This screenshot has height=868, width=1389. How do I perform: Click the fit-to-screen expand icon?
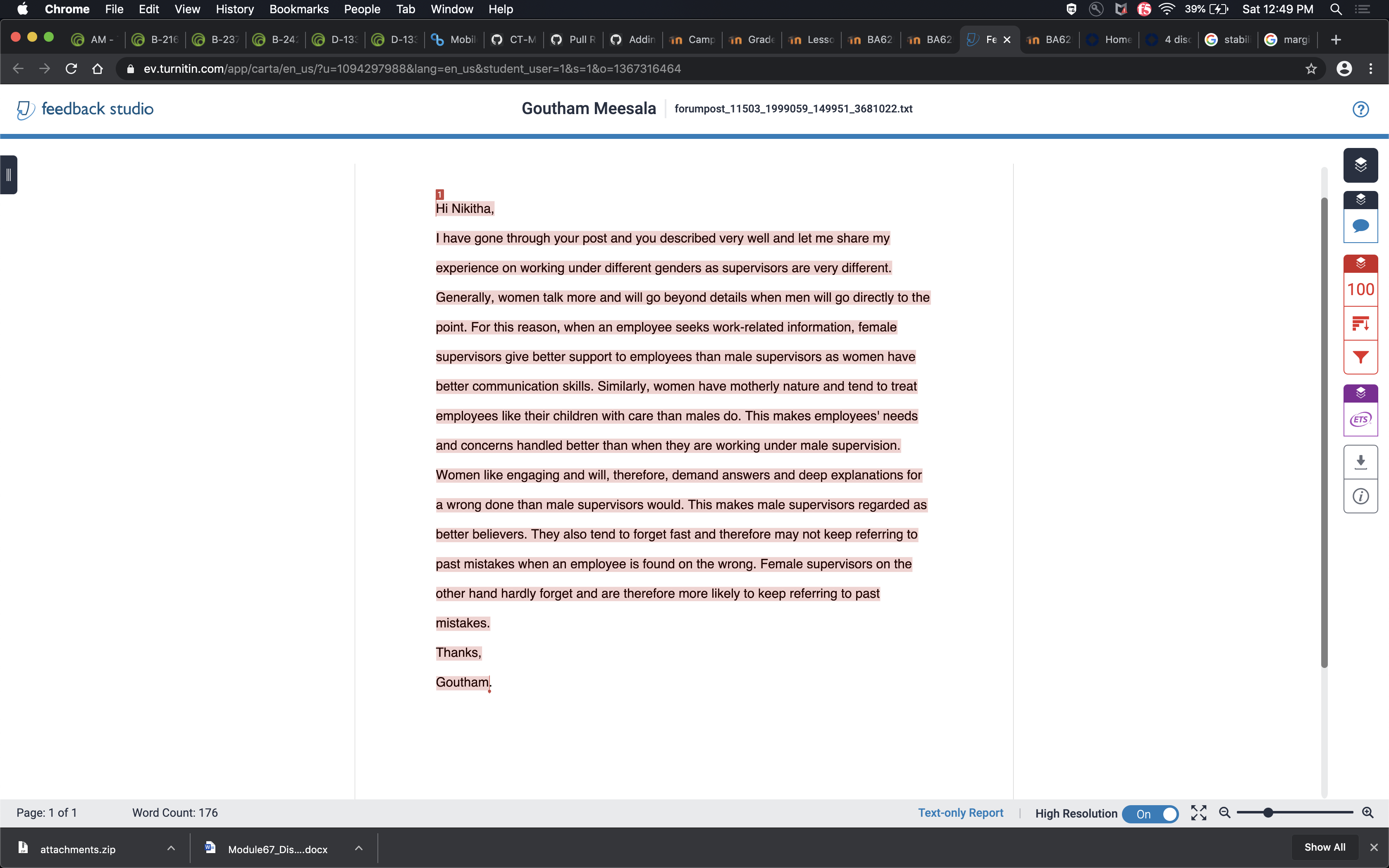click(1198, 813)
